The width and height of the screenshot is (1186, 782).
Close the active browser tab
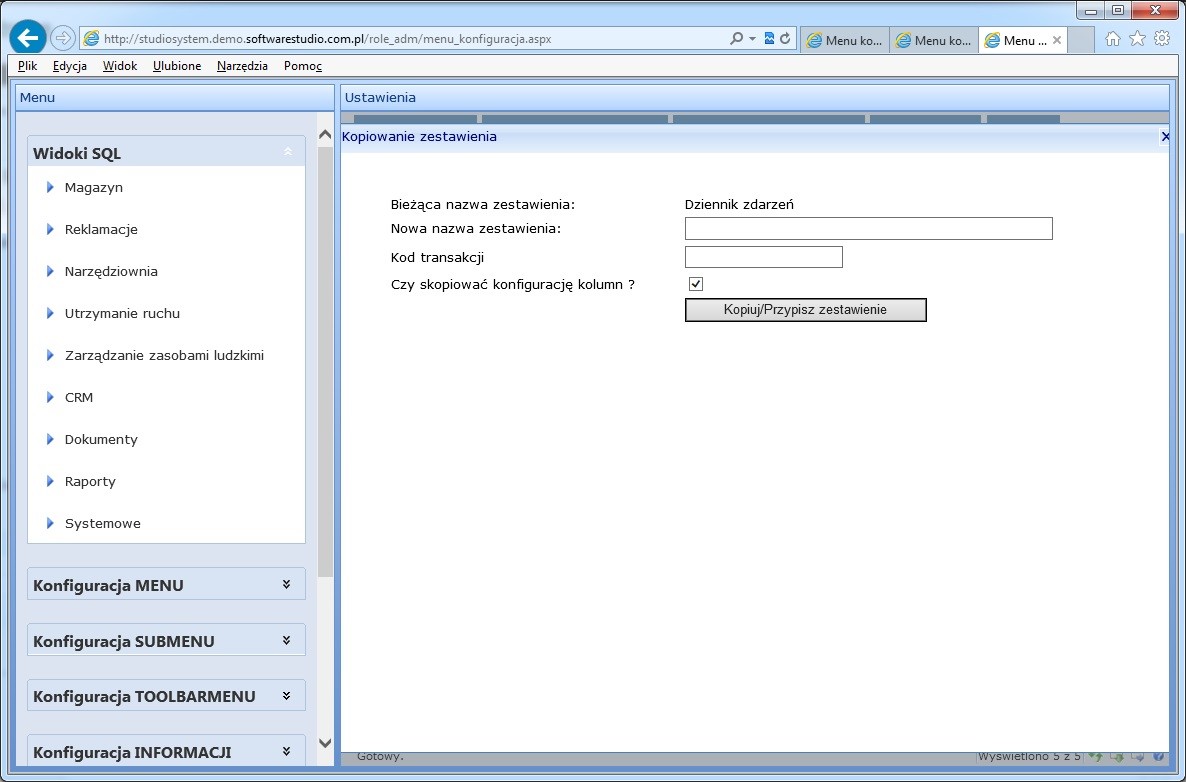1057,40
